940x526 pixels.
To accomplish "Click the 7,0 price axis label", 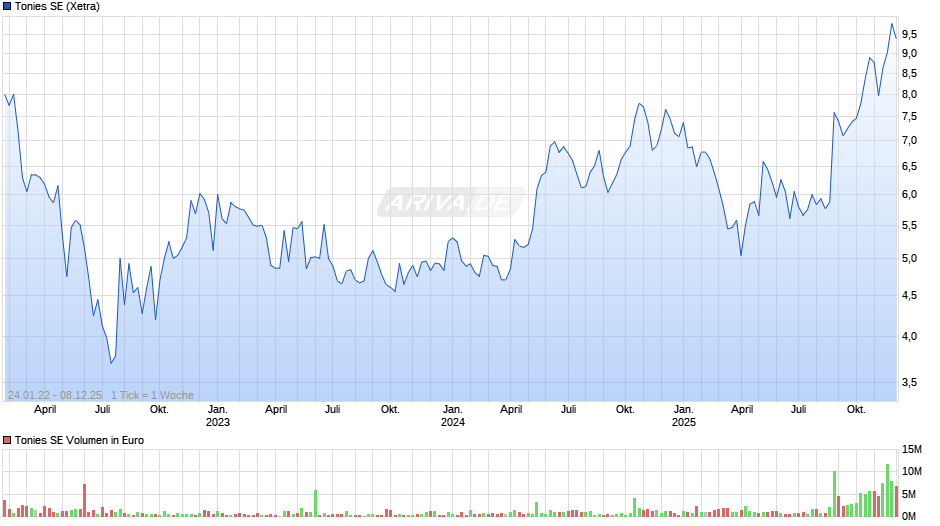I will pyautogui.click(x=909, y=140).
